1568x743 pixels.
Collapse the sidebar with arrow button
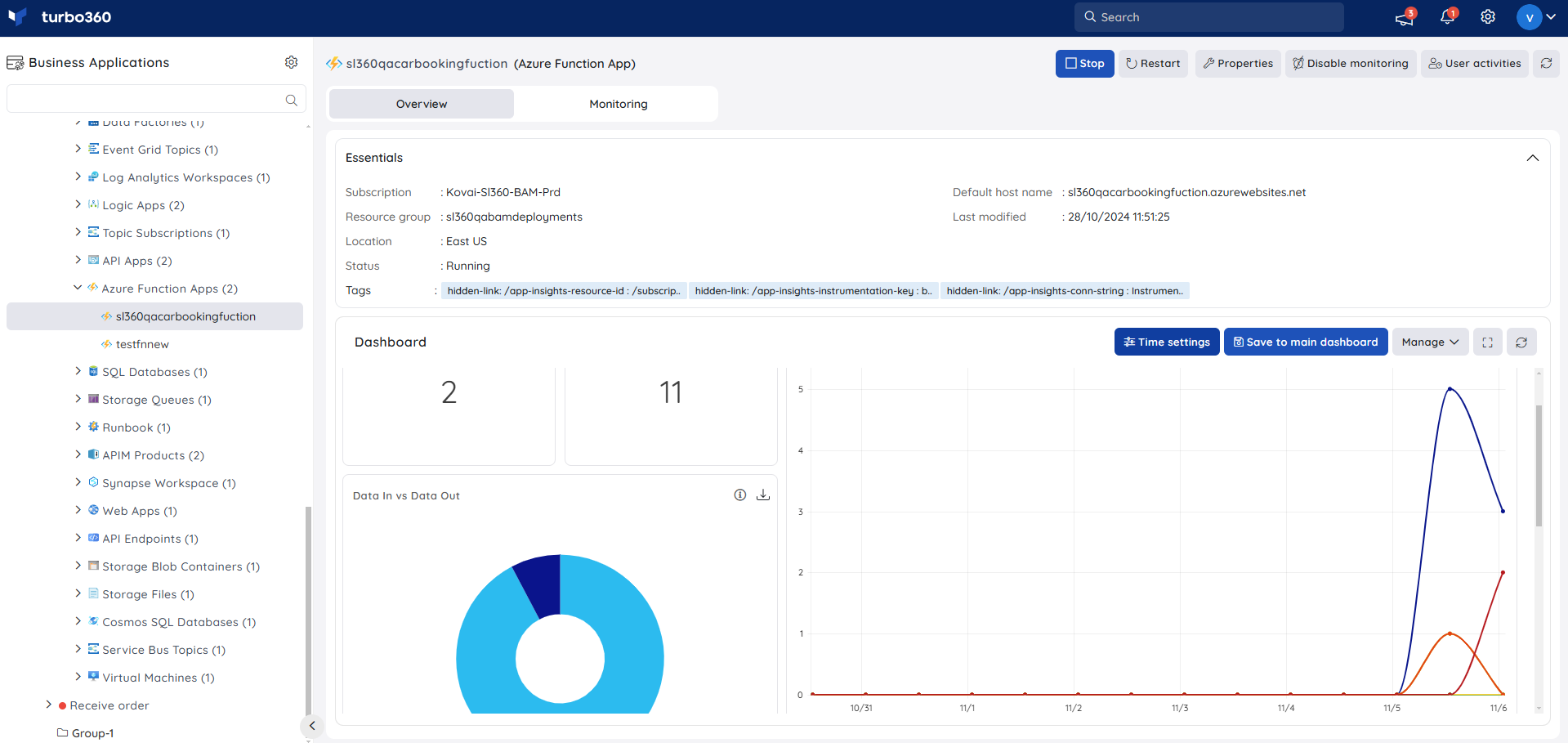[x=311, y=726]
